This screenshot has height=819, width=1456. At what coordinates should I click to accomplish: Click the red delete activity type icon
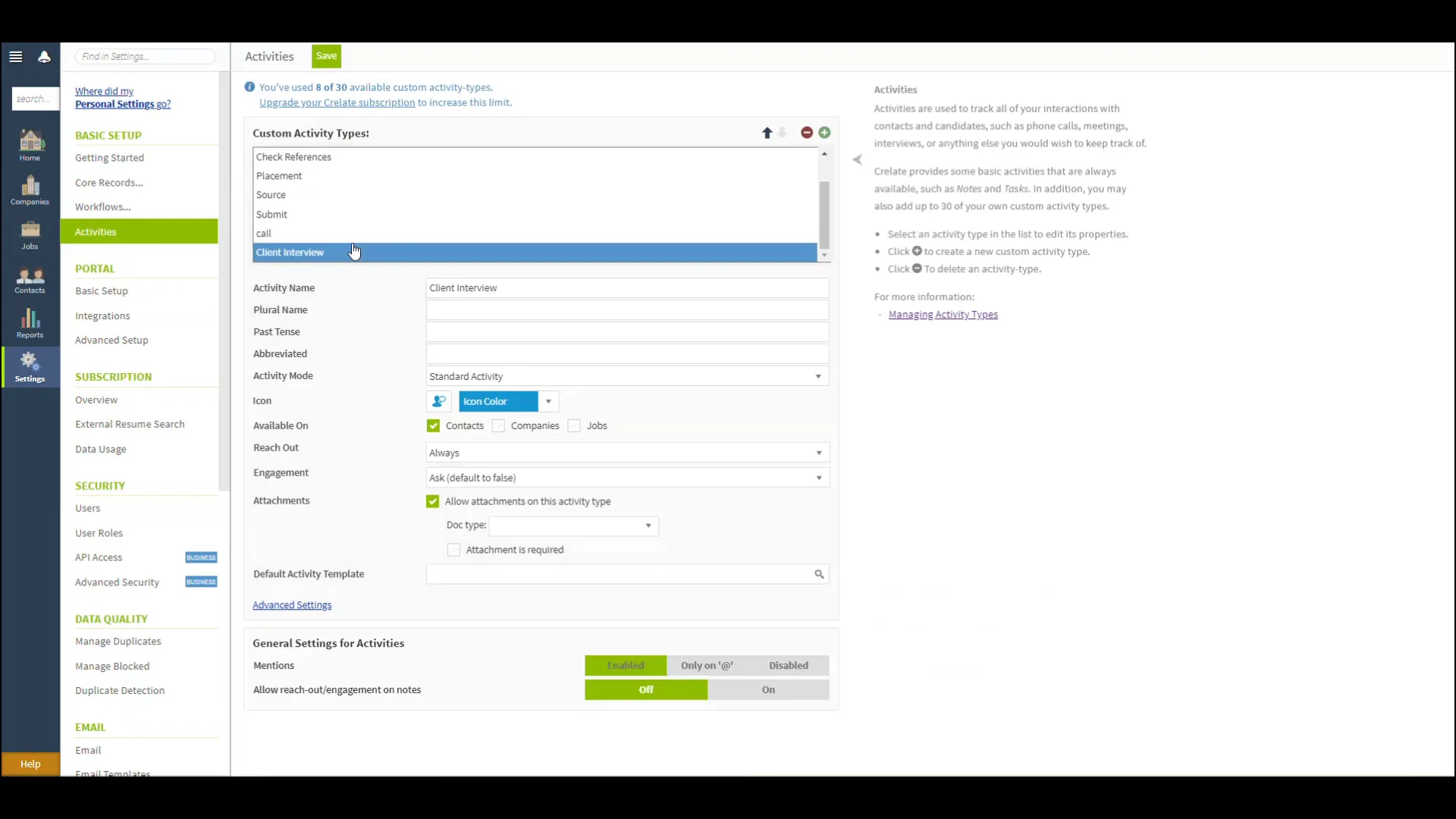807,133
